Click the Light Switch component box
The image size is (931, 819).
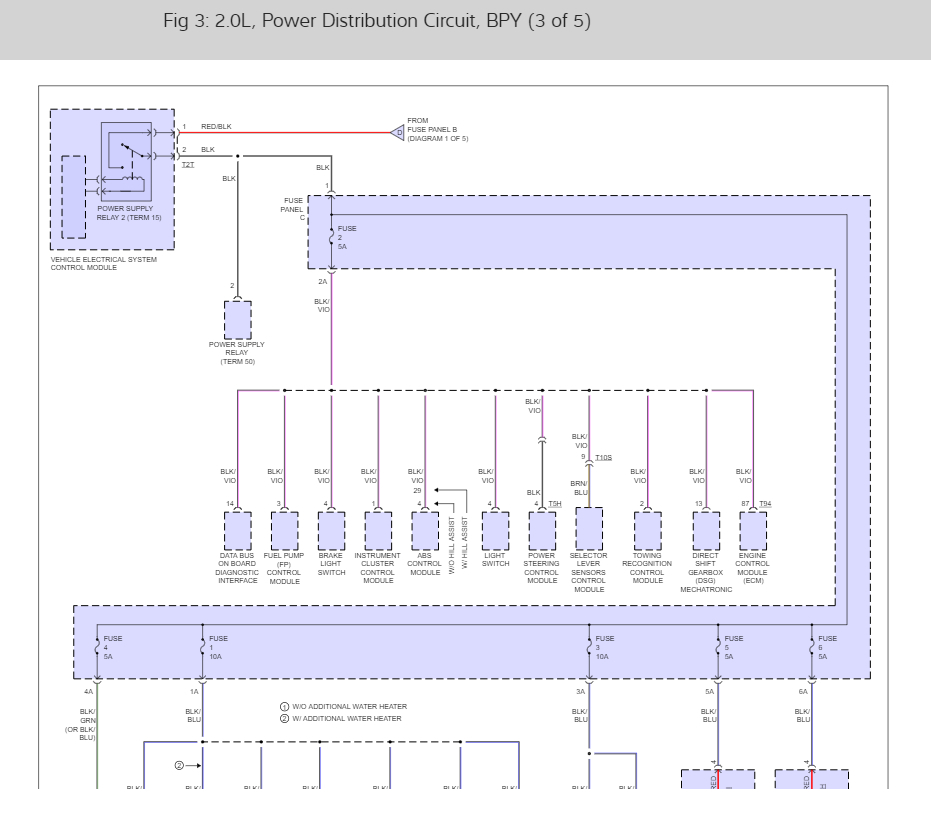tap(495, 531)
